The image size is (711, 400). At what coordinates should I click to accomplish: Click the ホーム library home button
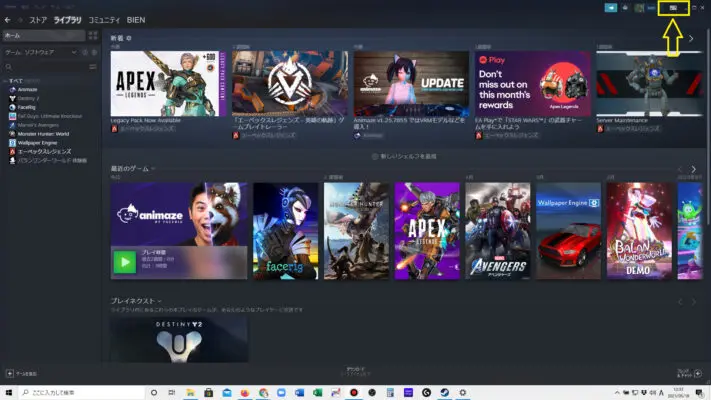[x=44, y=35]
